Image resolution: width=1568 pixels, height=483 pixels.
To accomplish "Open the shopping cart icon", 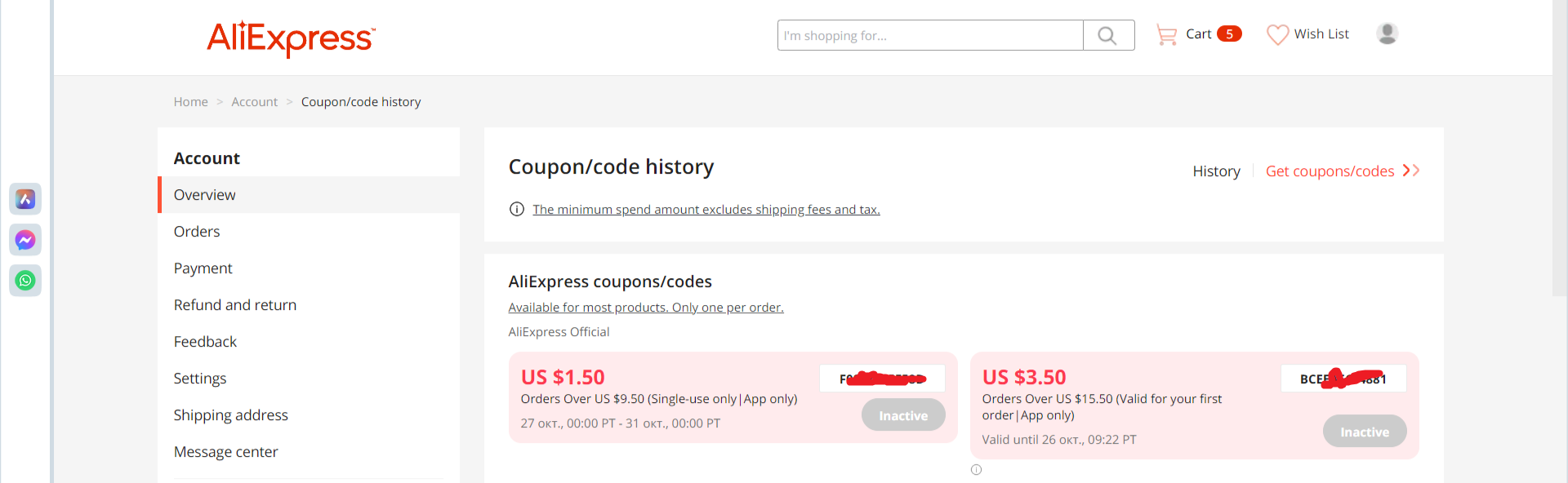I will pos(1166,34).
